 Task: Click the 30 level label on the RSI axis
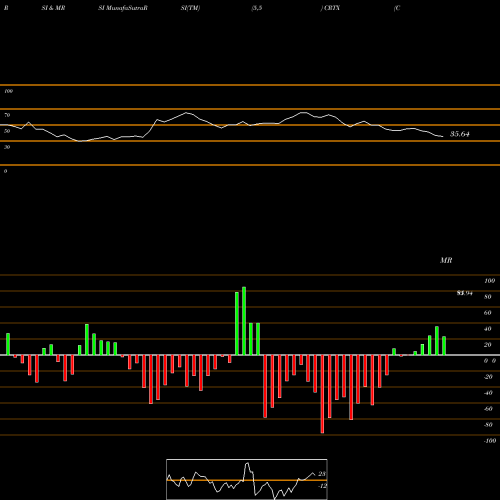(7, 147)
